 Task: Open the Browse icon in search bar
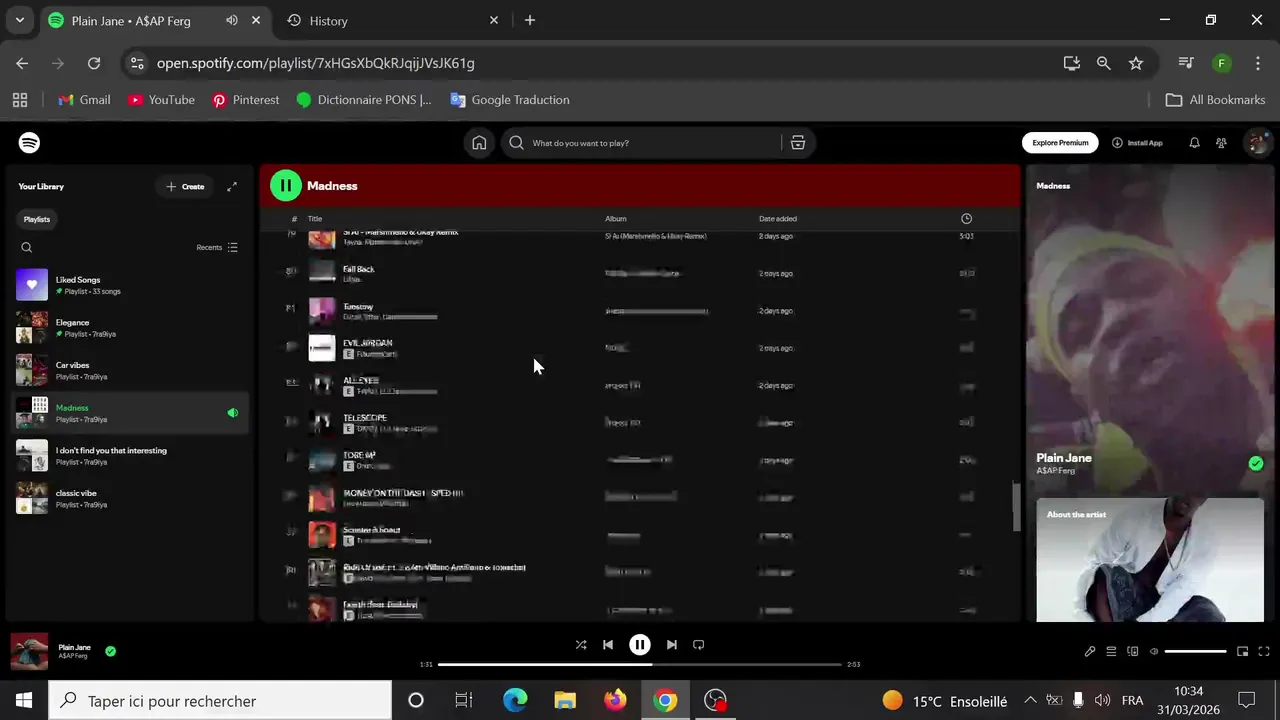798,143
